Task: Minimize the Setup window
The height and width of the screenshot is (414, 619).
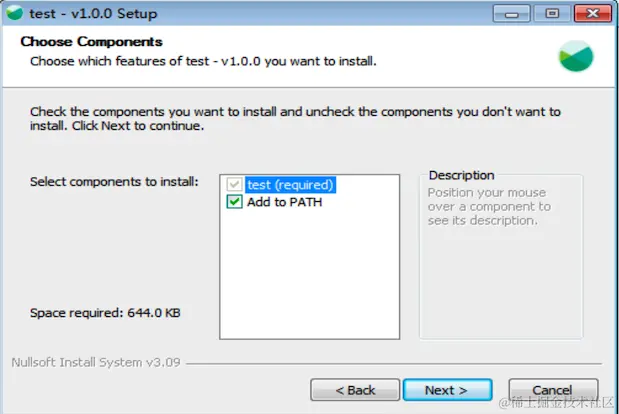Action: [x=512, y=14]
